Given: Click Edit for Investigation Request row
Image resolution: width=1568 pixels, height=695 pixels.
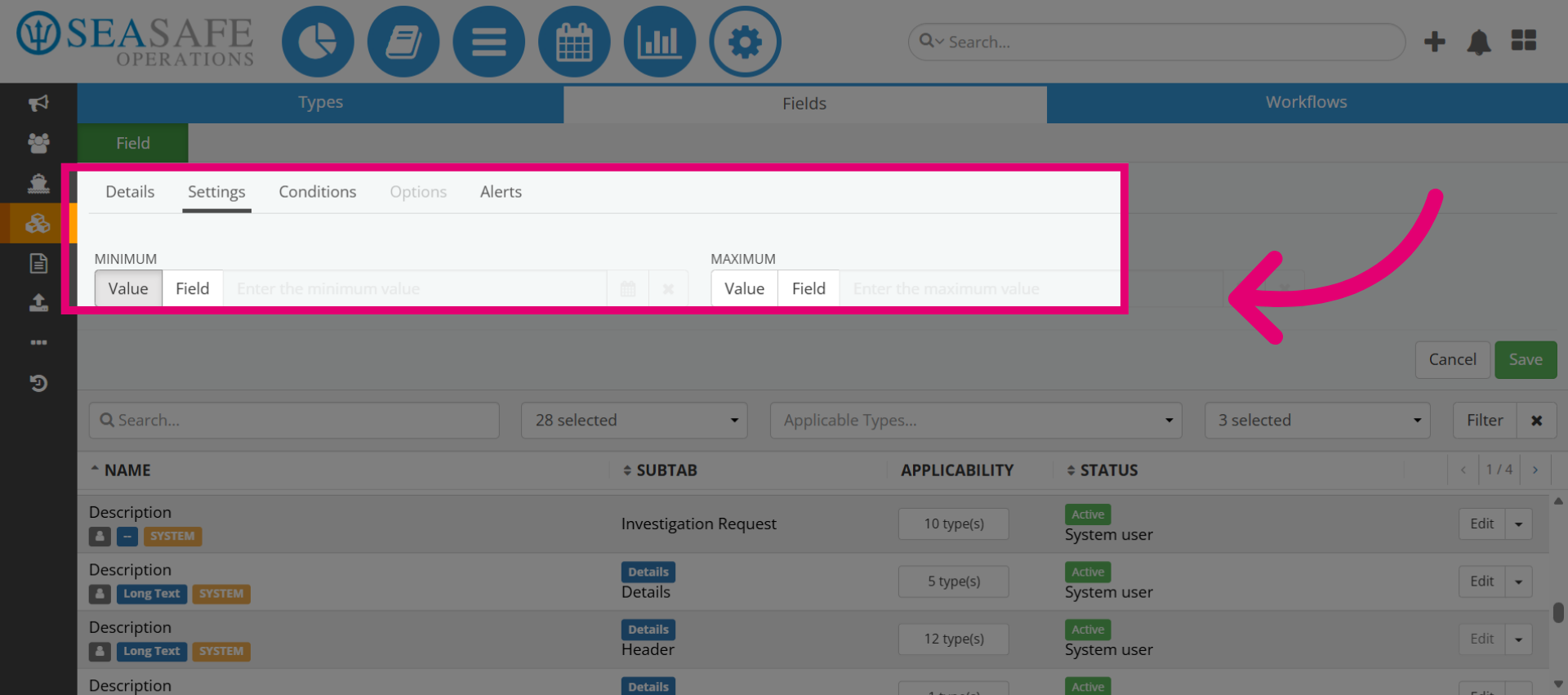Looking at the screenshot, I should [1481, 524].
